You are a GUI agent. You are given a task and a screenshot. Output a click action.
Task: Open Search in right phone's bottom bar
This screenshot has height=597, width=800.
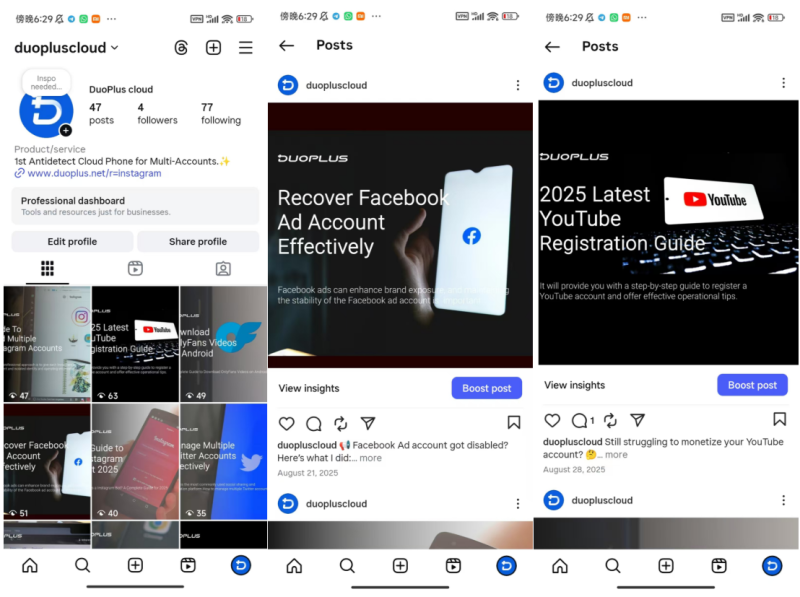click(613, 566)
